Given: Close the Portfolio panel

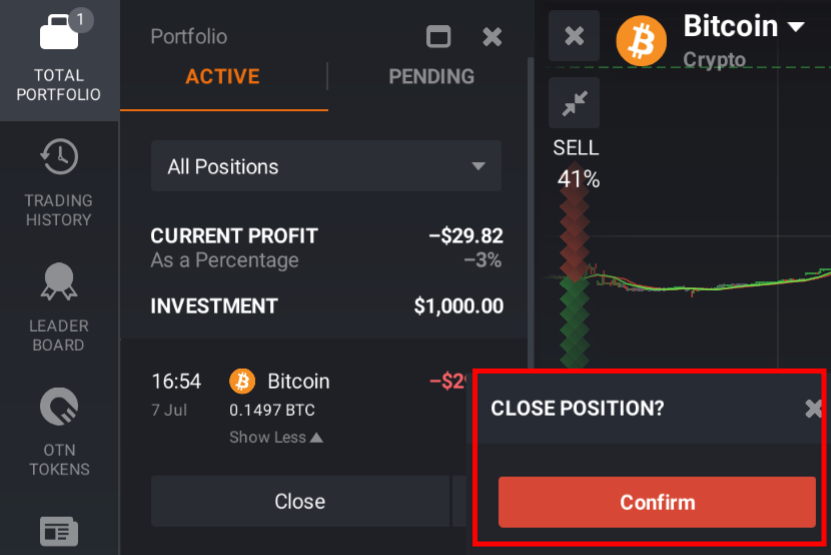Looking at the screenshot, I should point(492,37).
